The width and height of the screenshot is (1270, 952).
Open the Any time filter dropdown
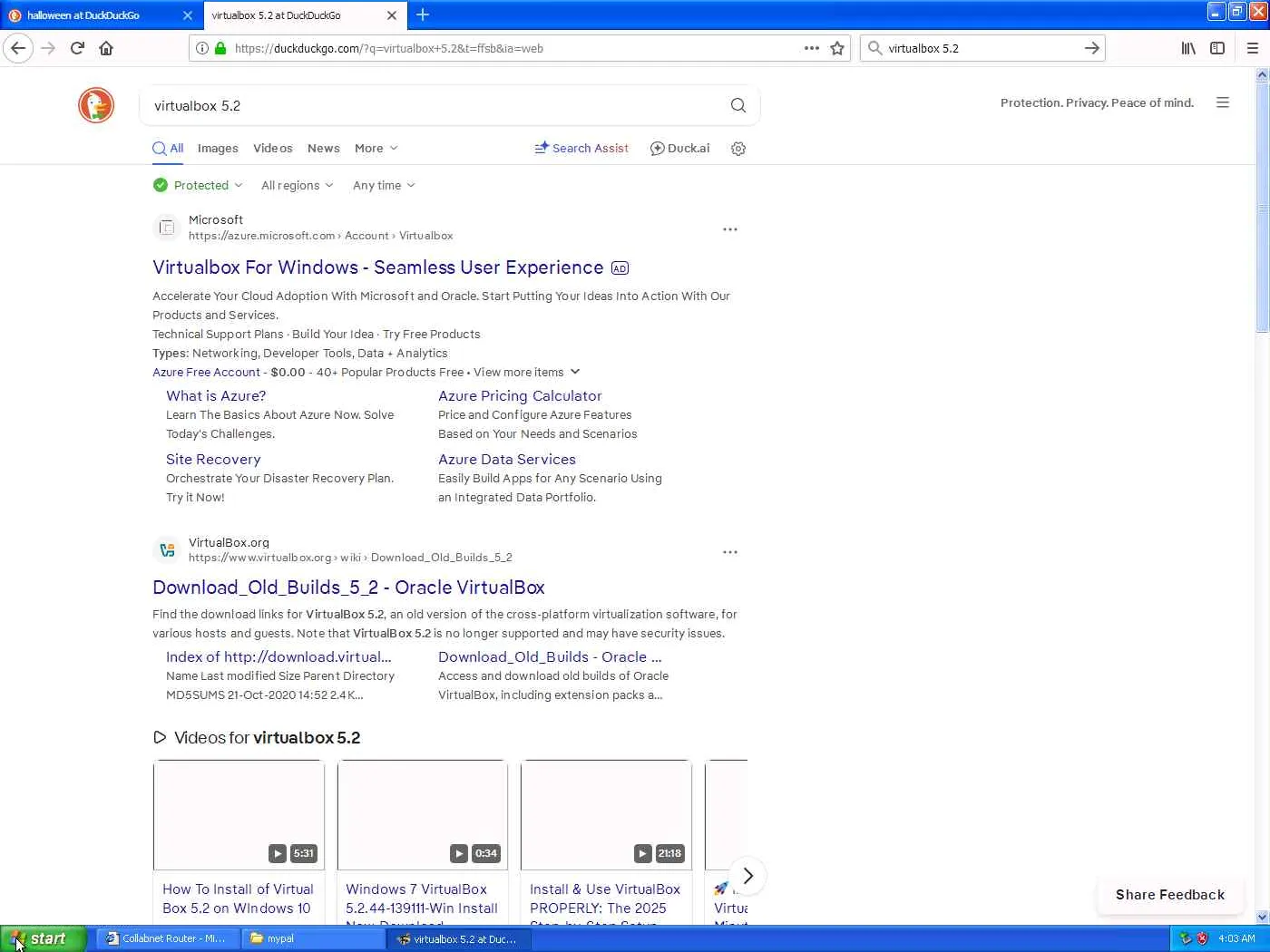[x=384, y=185]
